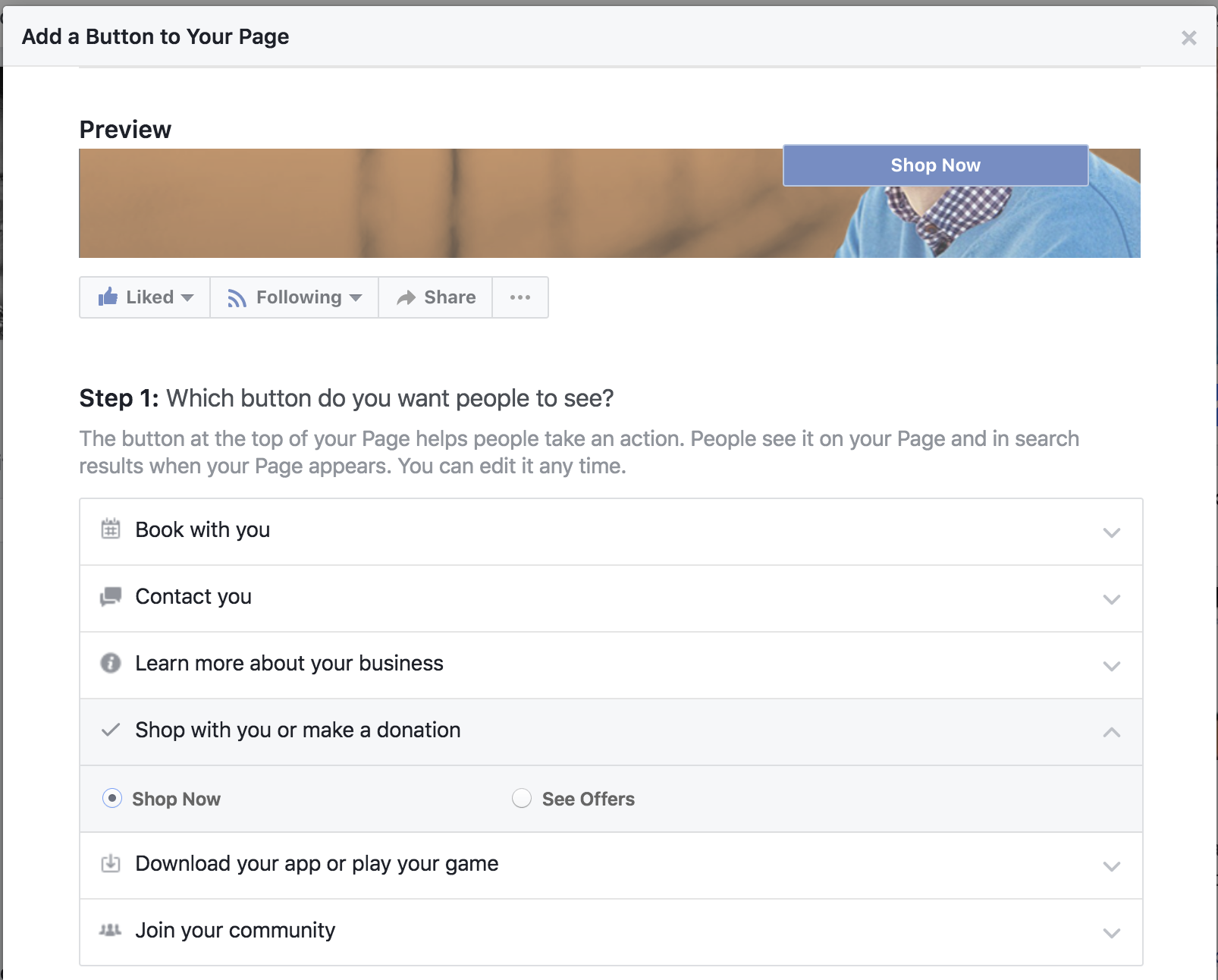
Task: Click the Shop Now option label
Action: (176, 799)
